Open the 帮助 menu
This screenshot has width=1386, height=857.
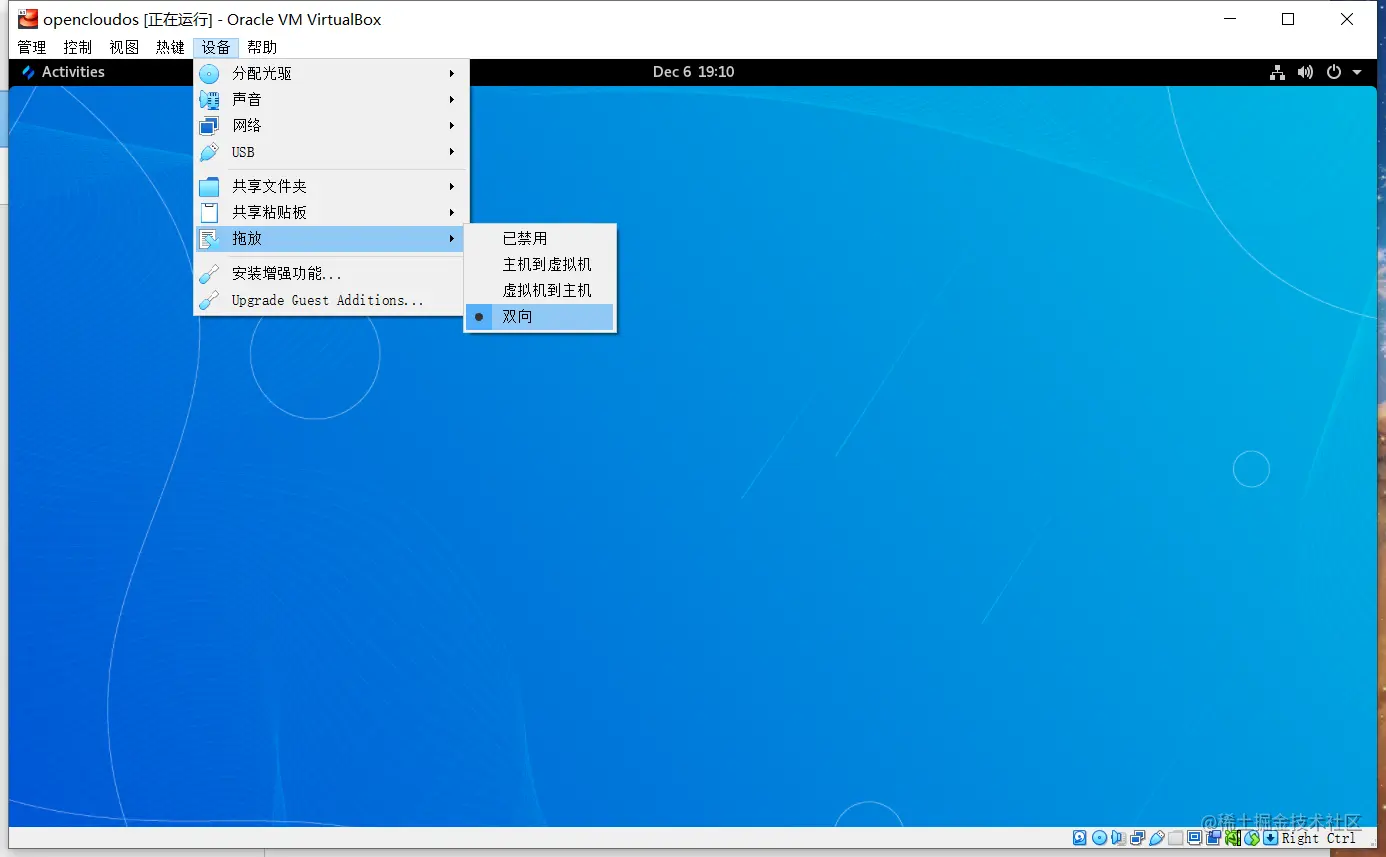[x=262, y=47]
